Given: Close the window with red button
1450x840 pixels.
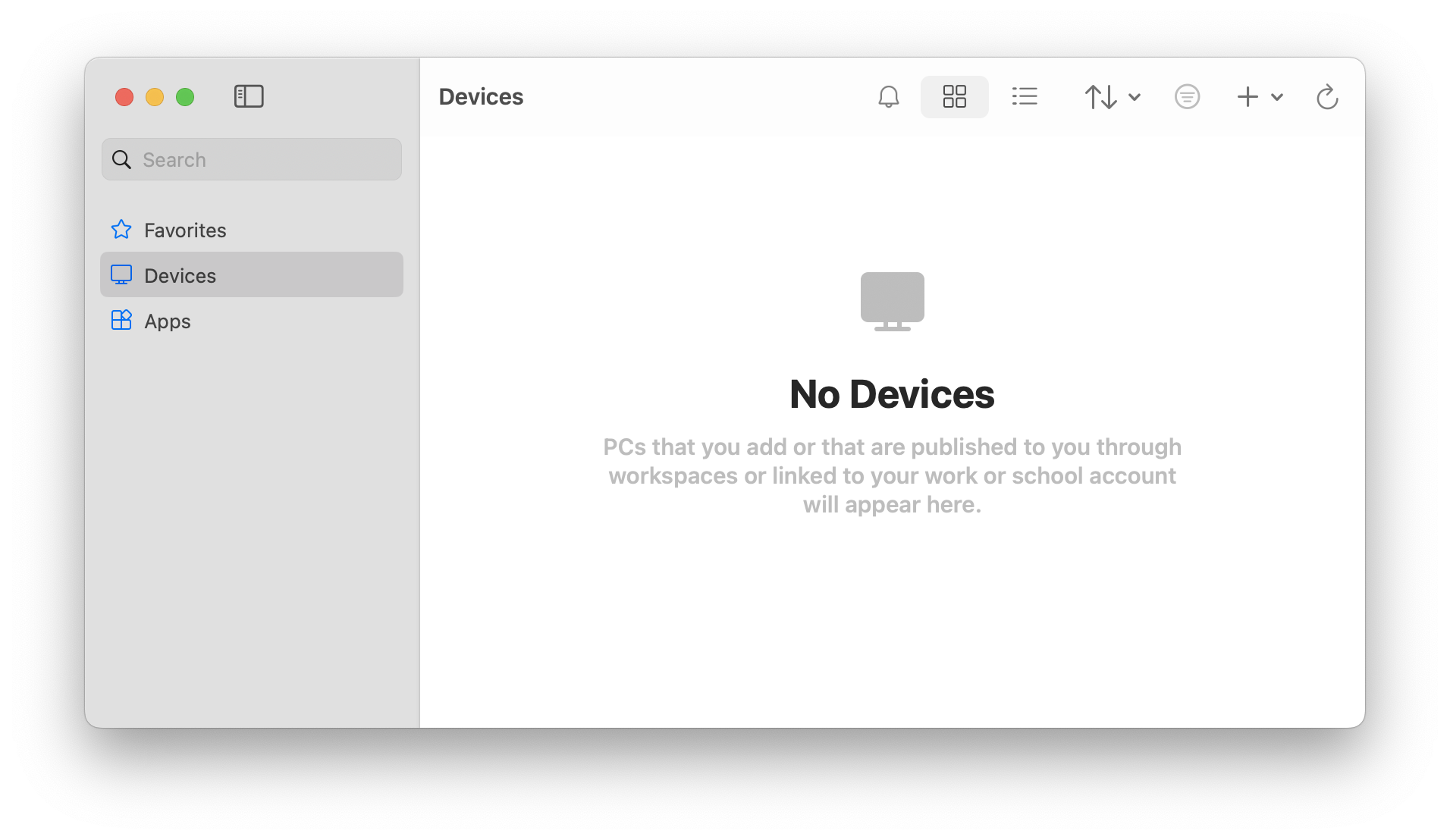Looking at the screenshot, I should pos(124,97).
